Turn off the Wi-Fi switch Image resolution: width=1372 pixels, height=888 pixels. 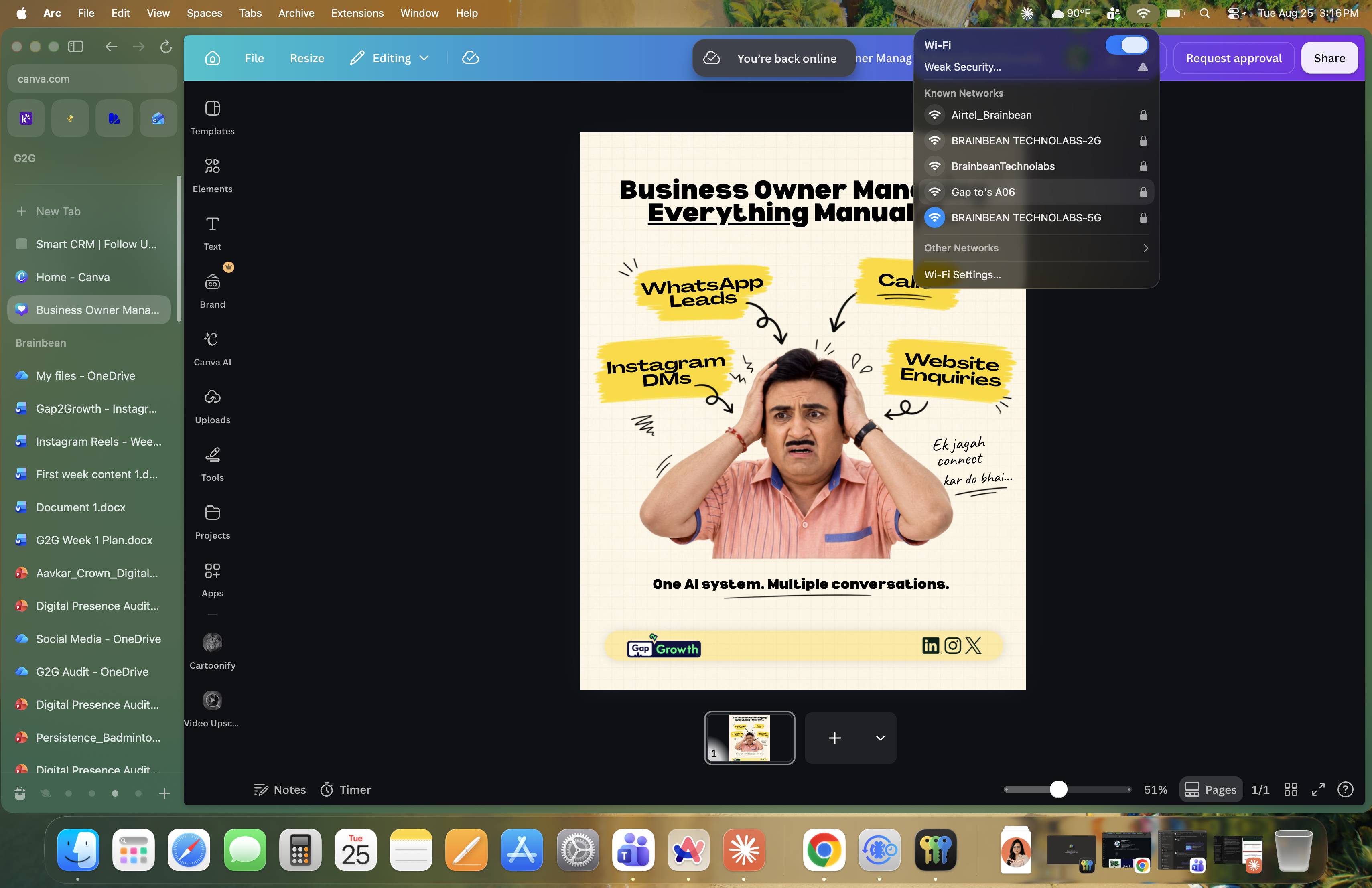pos(1126,45)
